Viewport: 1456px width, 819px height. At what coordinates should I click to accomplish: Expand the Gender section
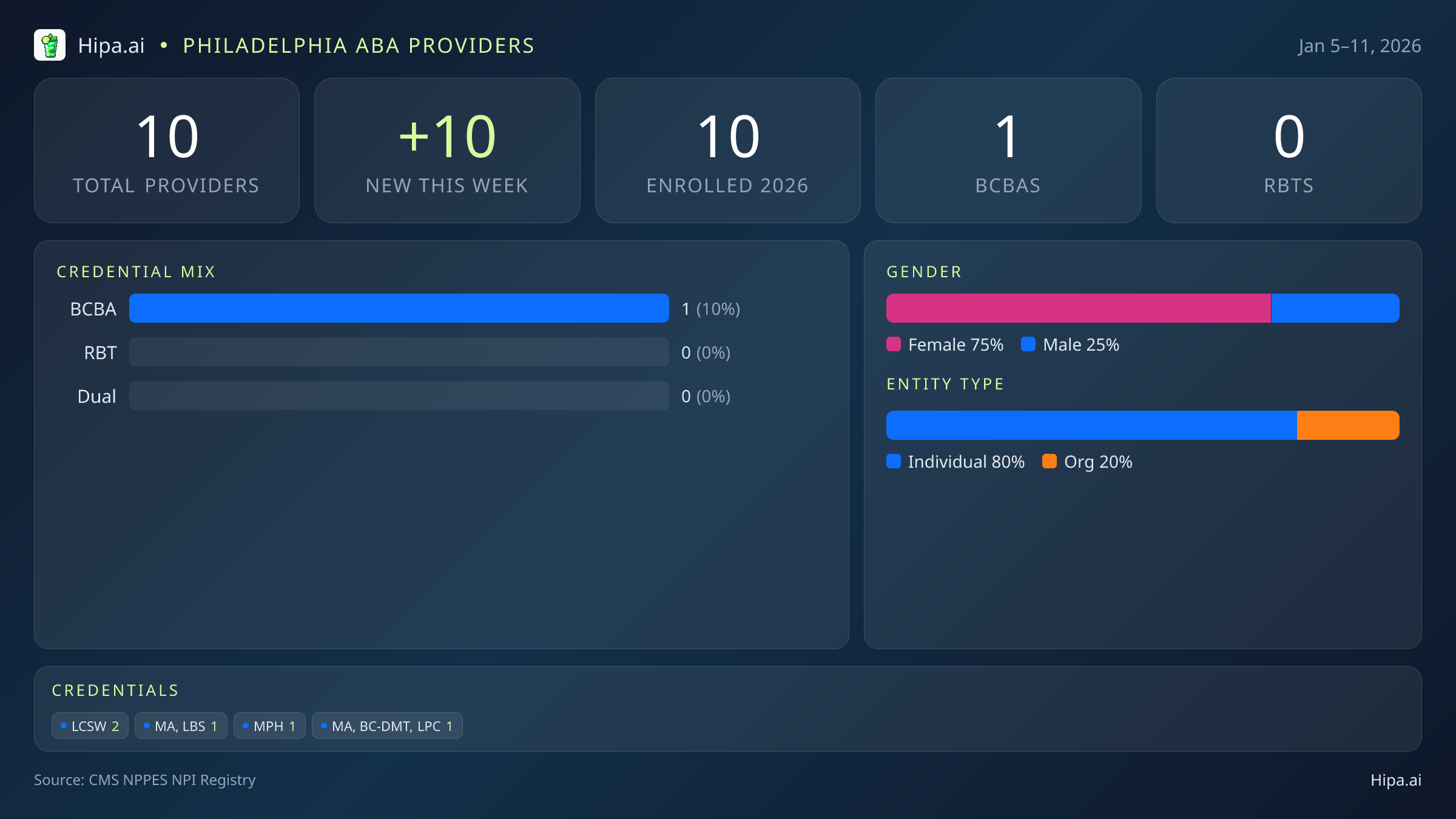(923, 271)
